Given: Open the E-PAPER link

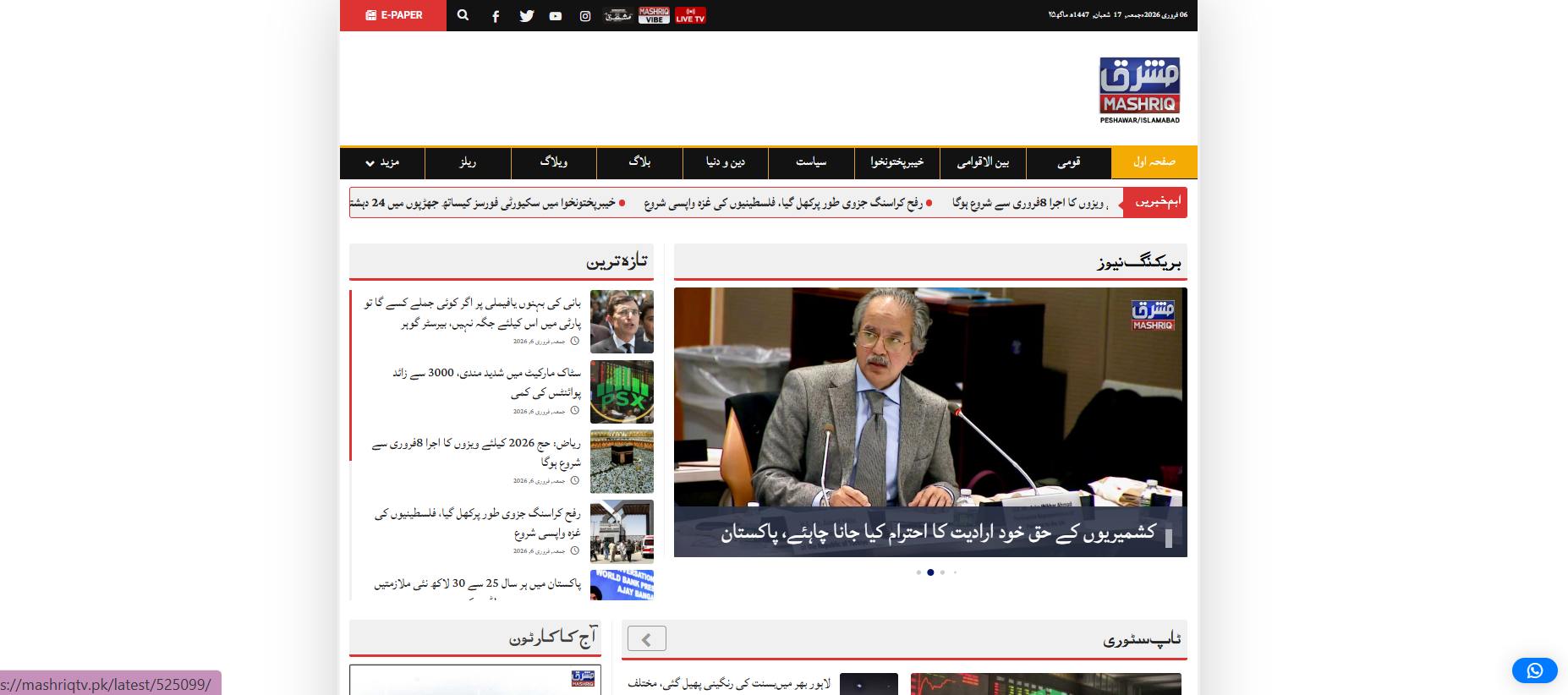Looking at the screenshot, I should [x=393, y=15].
